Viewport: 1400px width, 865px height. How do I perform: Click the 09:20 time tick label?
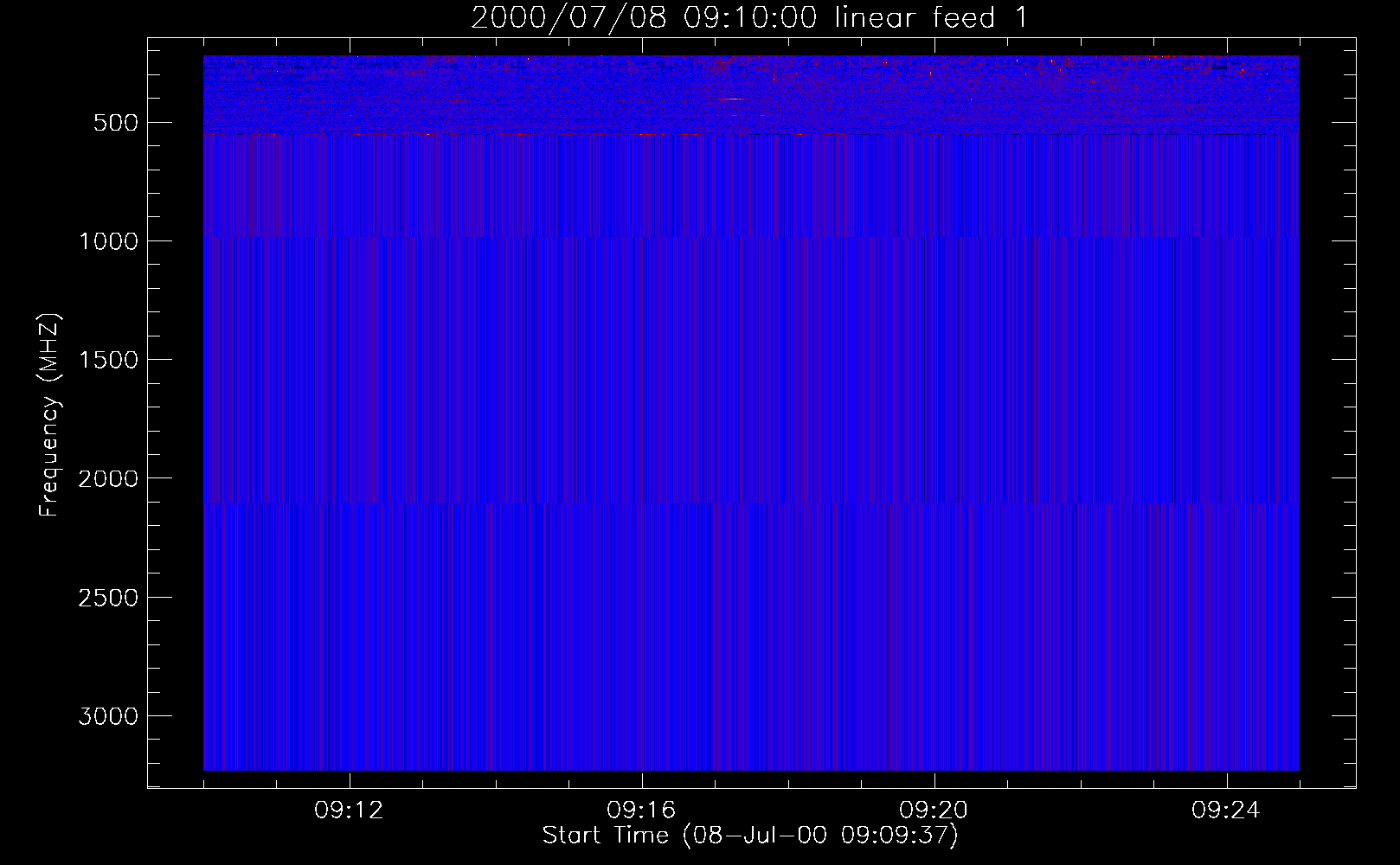point(934,811)
